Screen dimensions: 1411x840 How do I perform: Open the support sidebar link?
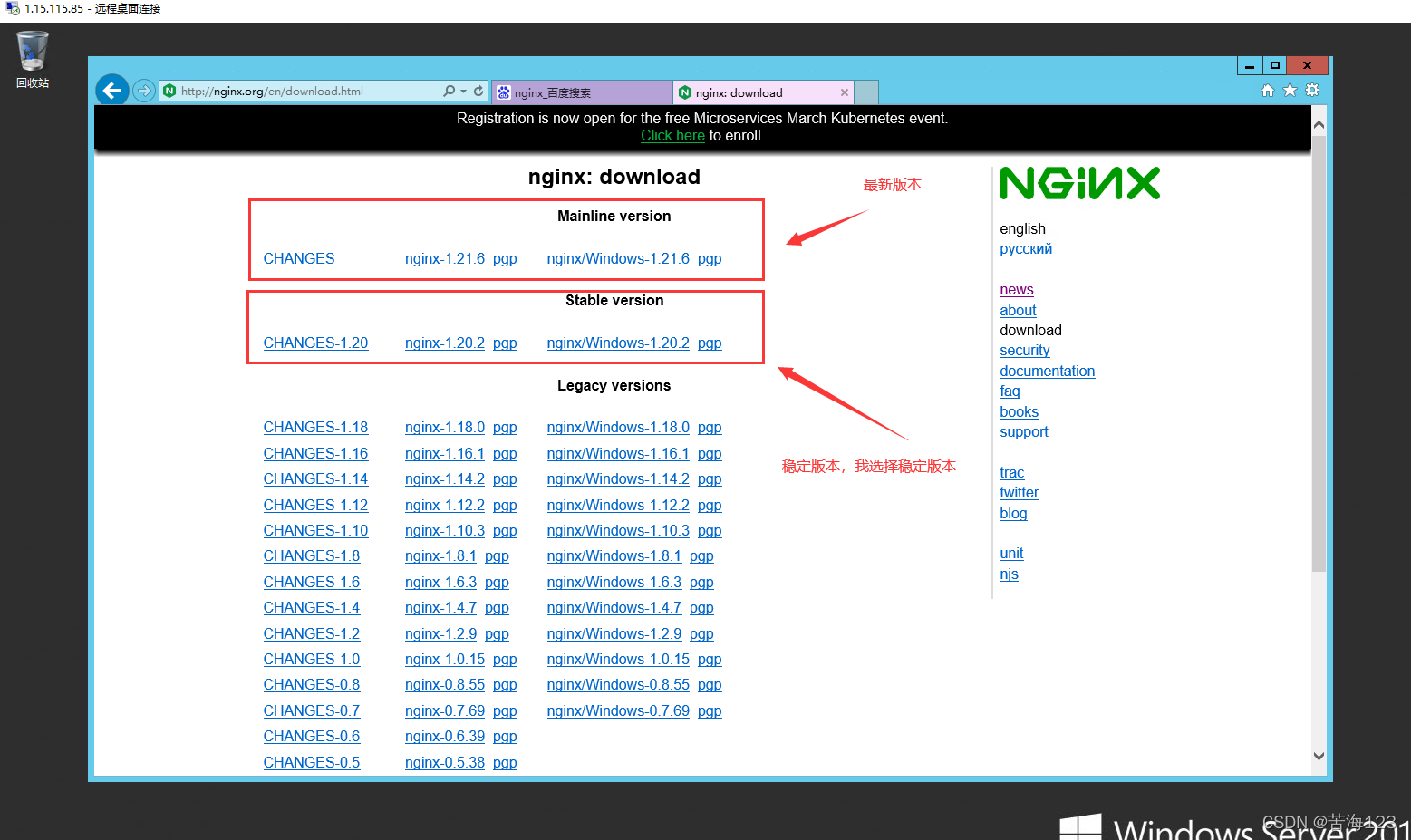tap(1024, 431)
